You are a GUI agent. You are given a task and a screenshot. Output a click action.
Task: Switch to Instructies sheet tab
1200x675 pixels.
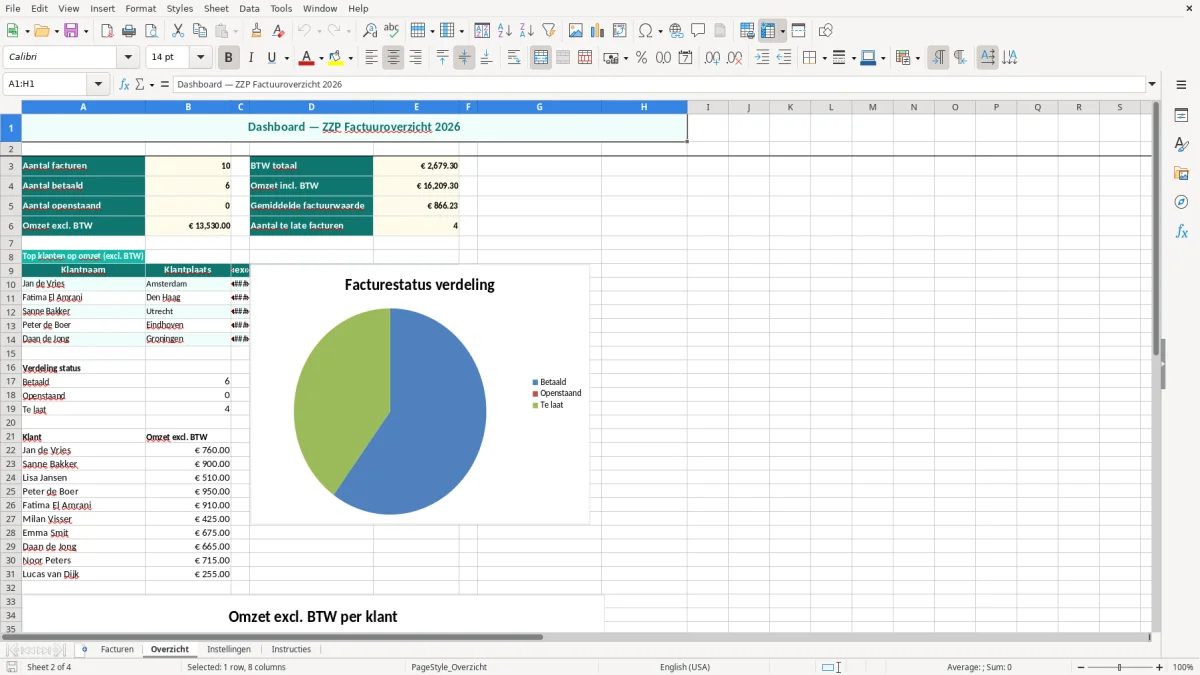(x=291, y=649)
